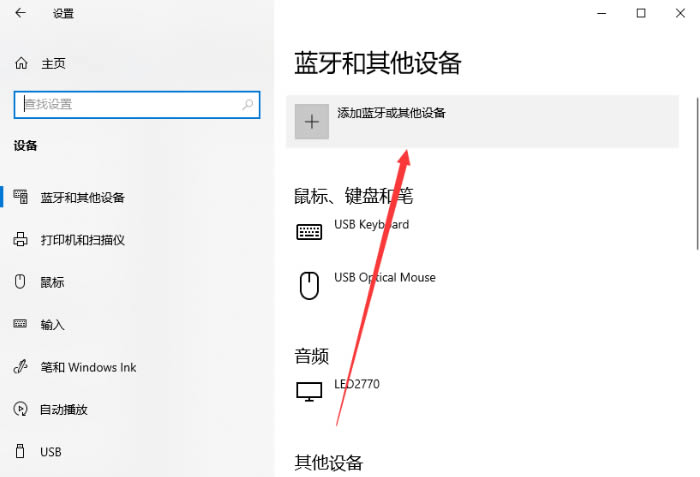Screen dimensions: 700x477
Task: Select the 打印机和扫描仪 printer icon
Action: coord(21,239)
